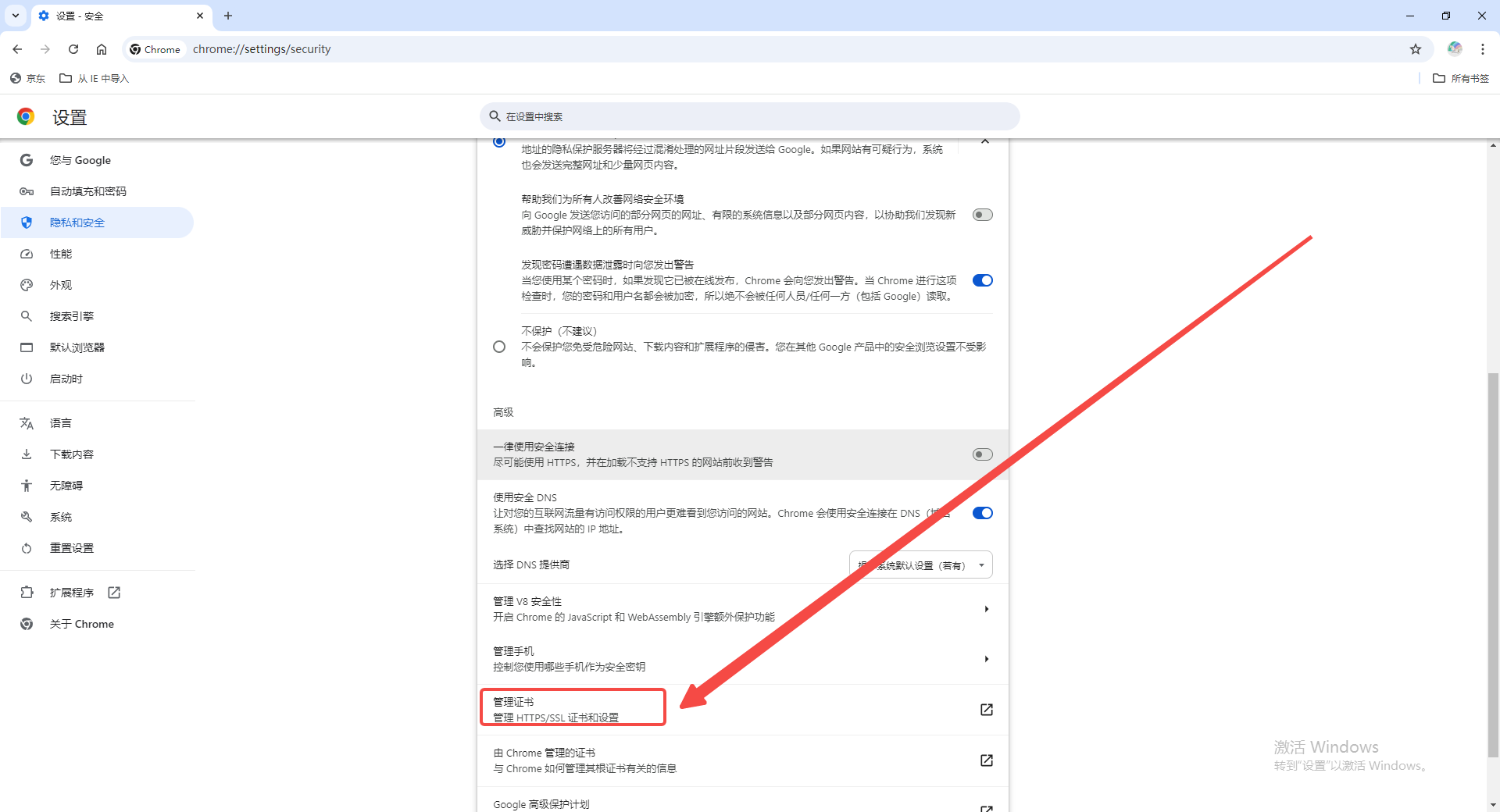Open 您与 Google settings section

98,160
